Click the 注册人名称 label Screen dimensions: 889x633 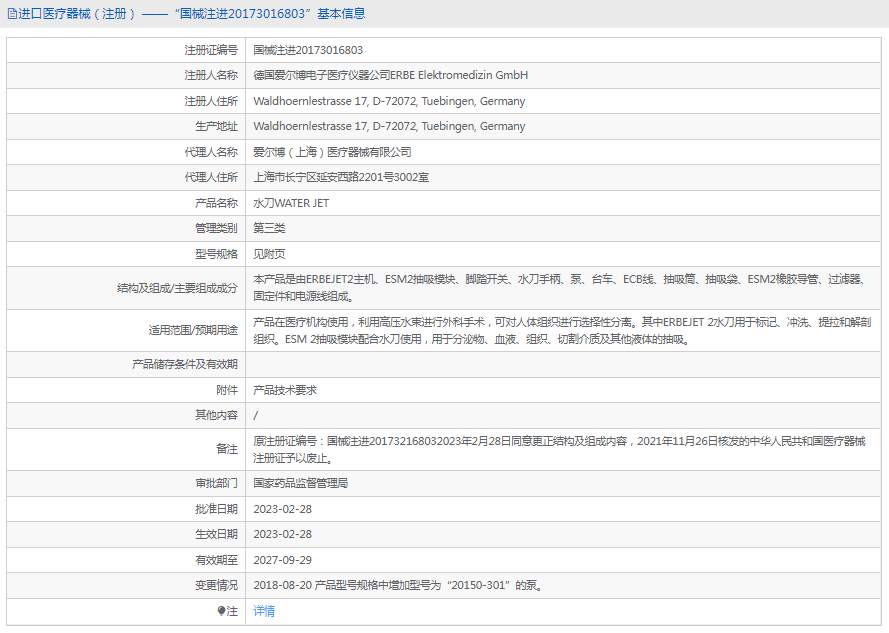(211, 75)
